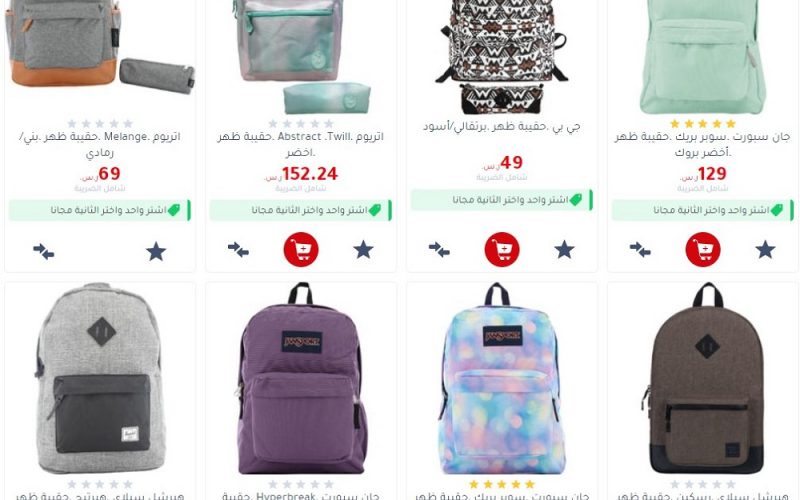The height and width of the screenshot is (500, 800).
Task: Favorite the Melange grey-brown backpack with star icon
Action: tap(156, 251)
